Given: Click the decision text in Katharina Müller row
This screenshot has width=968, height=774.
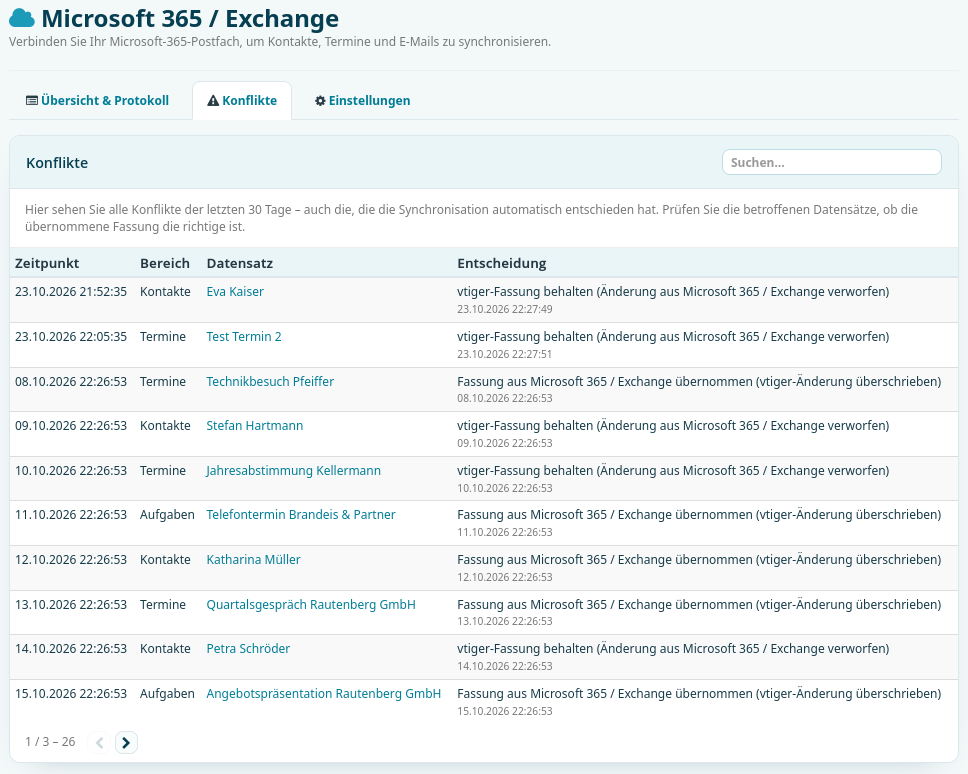Looking at the screenshot, I should click(699, 559).
